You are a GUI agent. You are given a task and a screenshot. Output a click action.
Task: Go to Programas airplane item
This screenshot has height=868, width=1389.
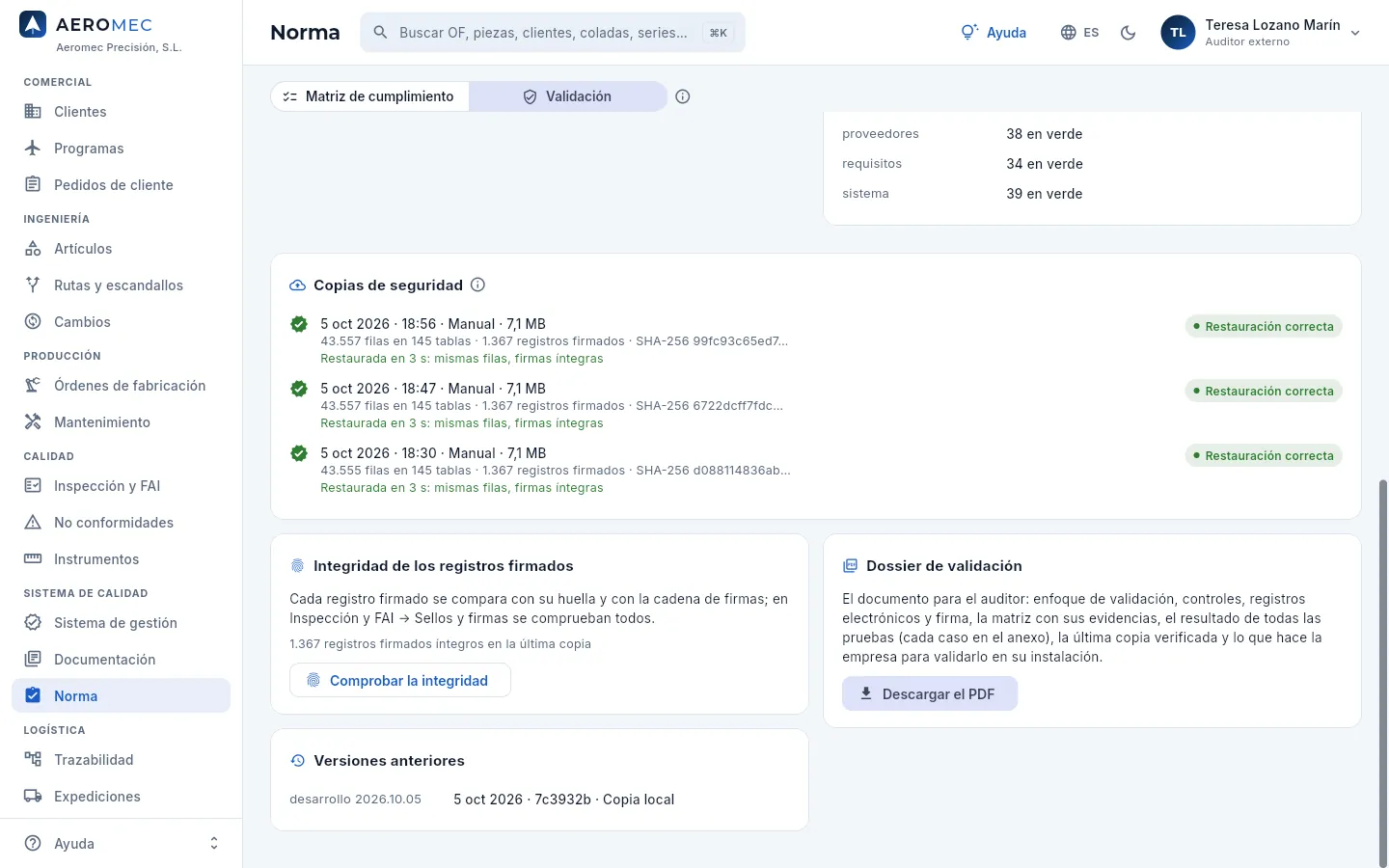click(121, 149)
